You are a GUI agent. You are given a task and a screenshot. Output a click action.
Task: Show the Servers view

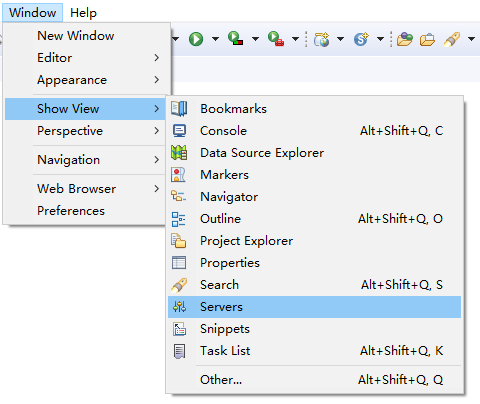(x=314, y=307)
